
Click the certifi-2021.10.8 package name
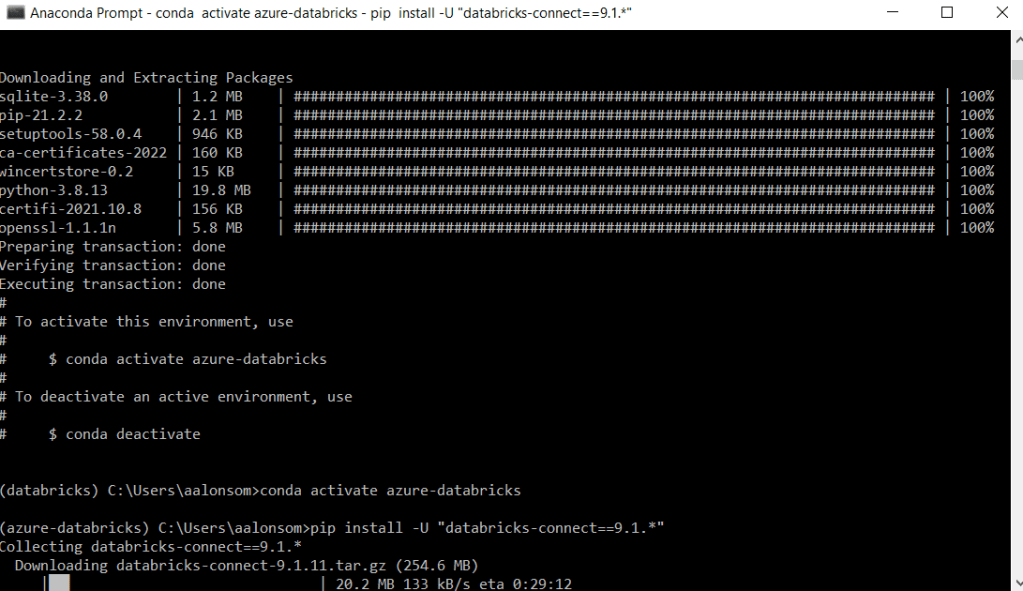click(71, 209)
